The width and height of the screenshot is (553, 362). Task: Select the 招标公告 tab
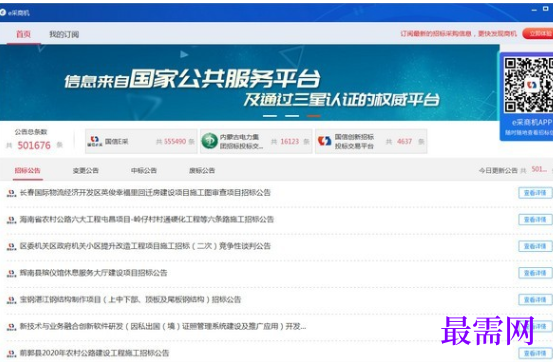point(28,170)
